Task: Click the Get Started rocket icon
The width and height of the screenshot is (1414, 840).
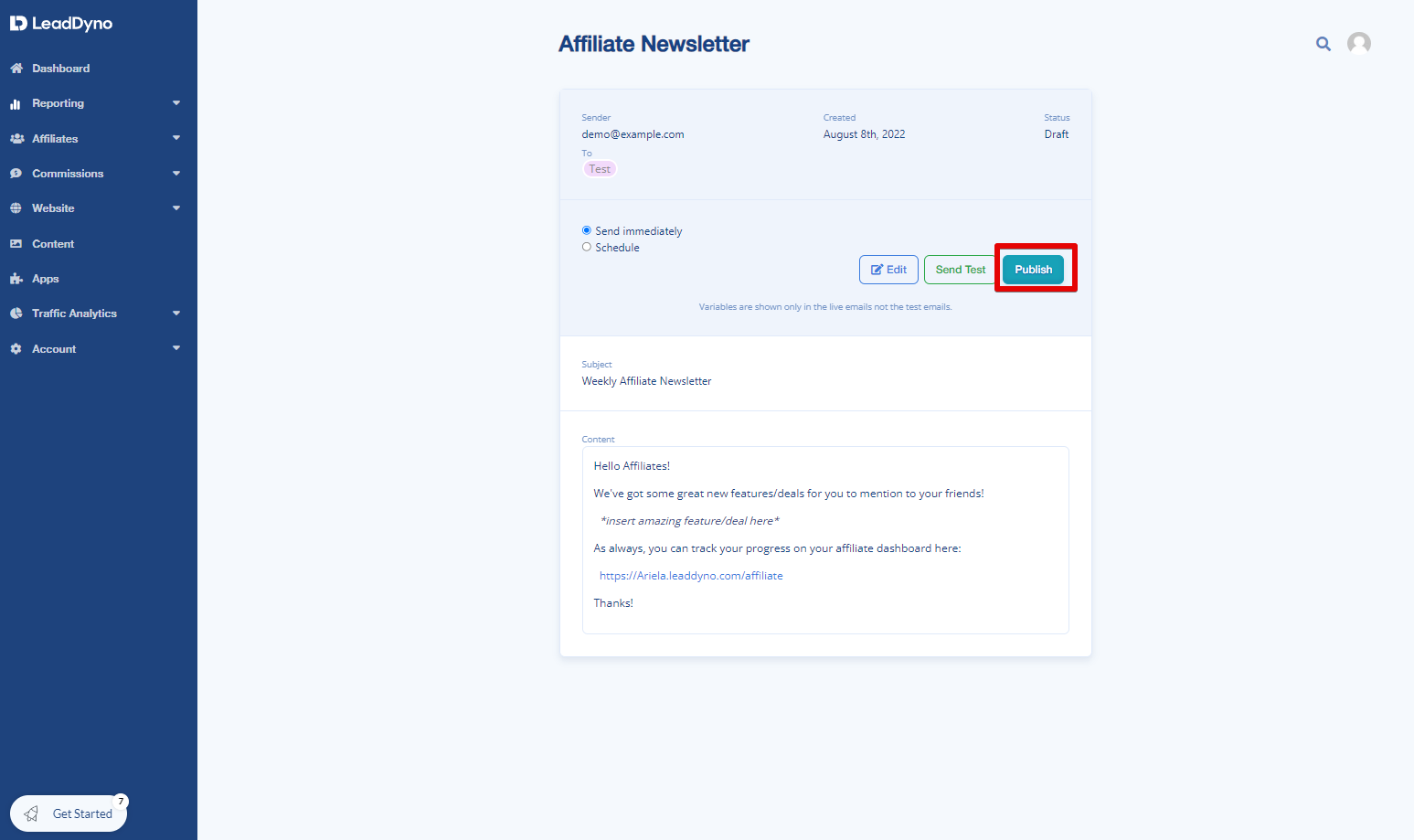Action: point(31,813)
